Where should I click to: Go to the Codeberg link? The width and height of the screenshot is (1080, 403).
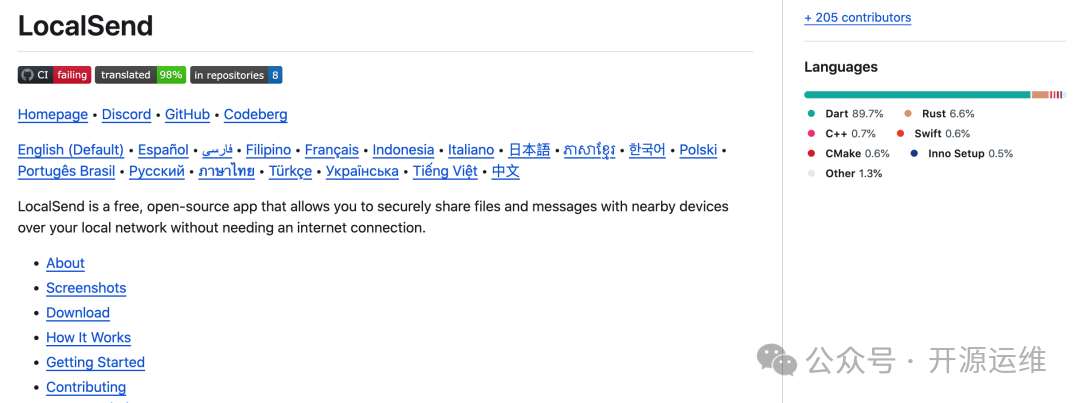(x=256, y=114)
